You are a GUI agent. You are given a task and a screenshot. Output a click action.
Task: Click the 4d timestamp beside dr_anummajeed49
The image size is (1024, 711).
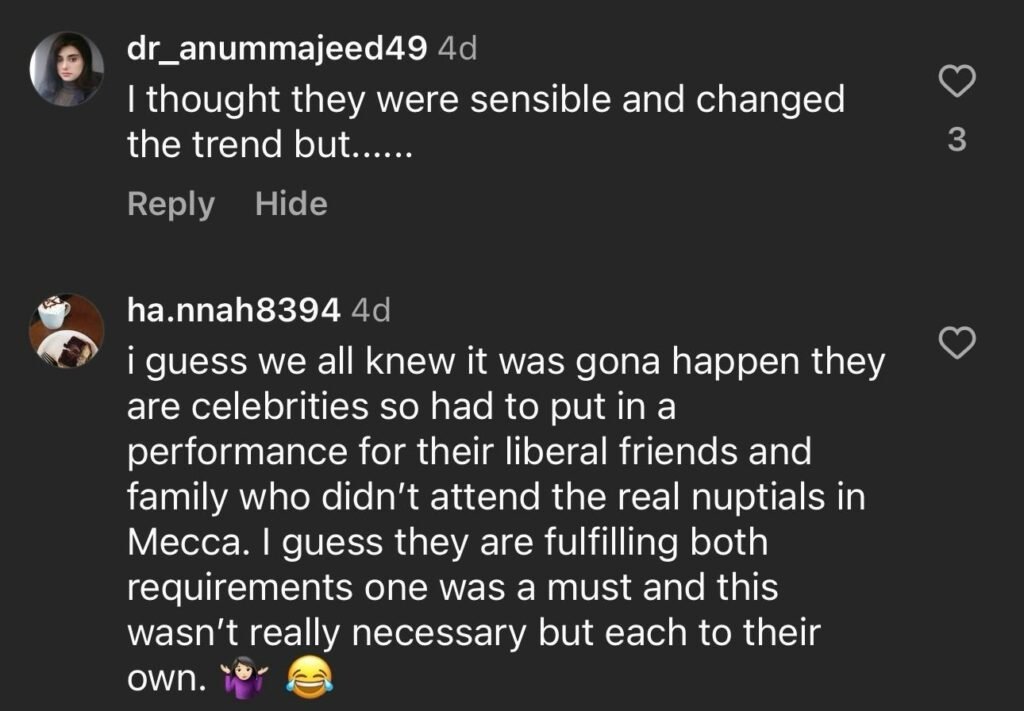(x=458, y=50)
